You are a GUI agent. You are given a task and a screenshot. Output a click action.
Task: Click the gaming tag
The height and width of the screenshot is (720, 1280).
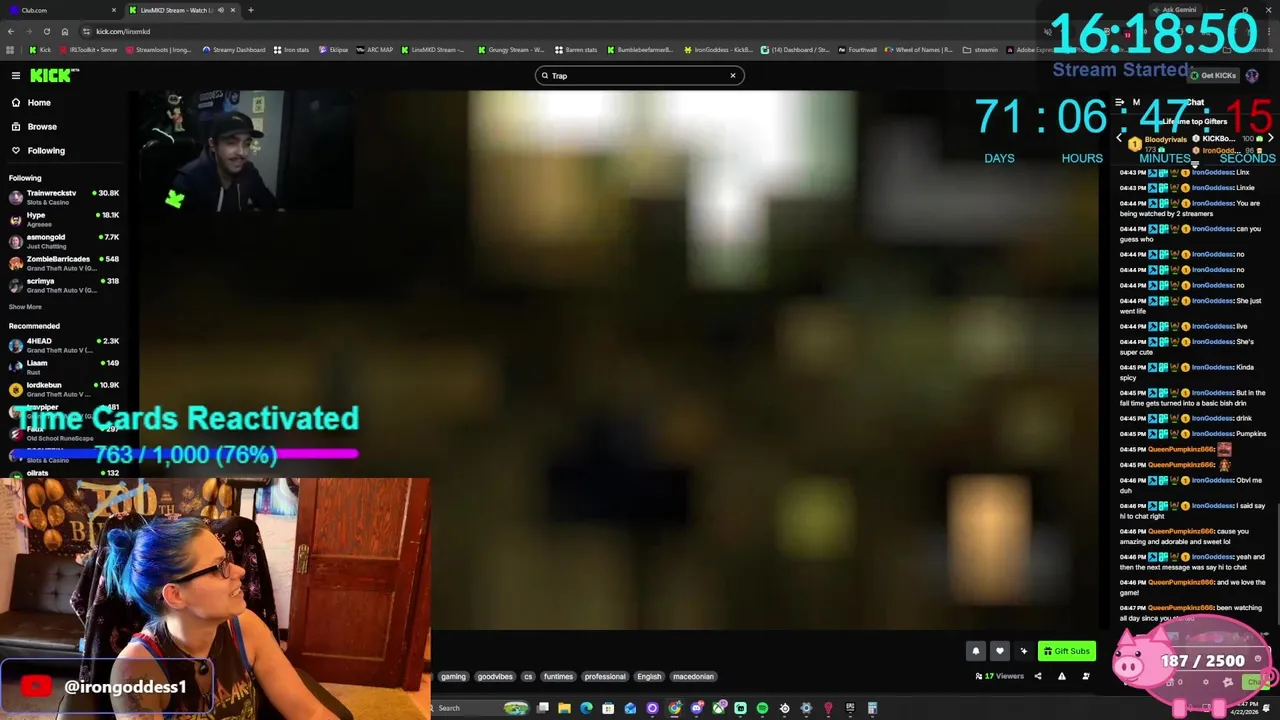[453, 676]
